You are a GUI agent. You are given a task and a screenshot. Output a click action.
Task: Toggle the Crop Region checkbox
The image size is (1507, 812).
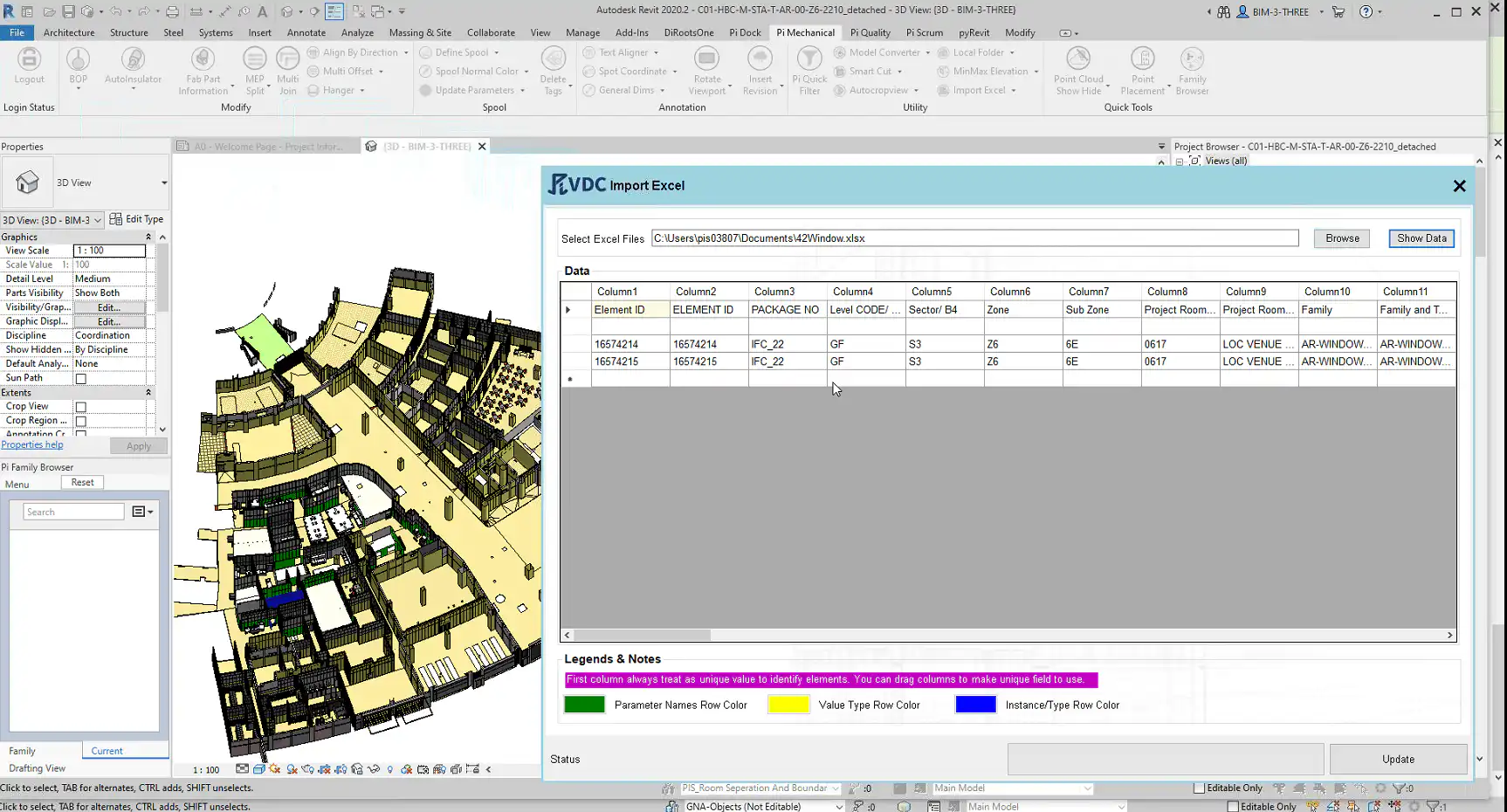(x=81, y=421)
